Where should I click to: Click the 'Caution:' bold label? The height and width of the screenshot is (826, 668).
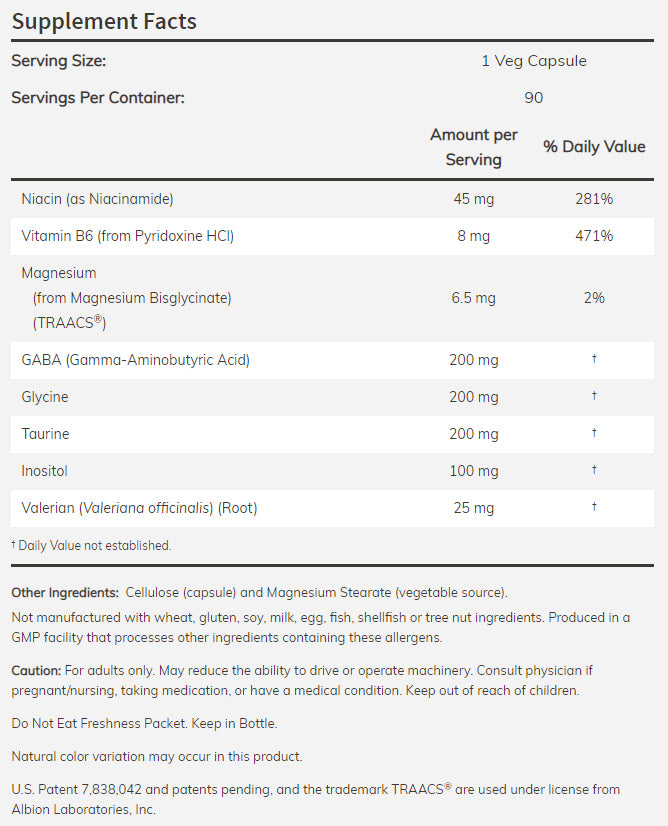35,669
